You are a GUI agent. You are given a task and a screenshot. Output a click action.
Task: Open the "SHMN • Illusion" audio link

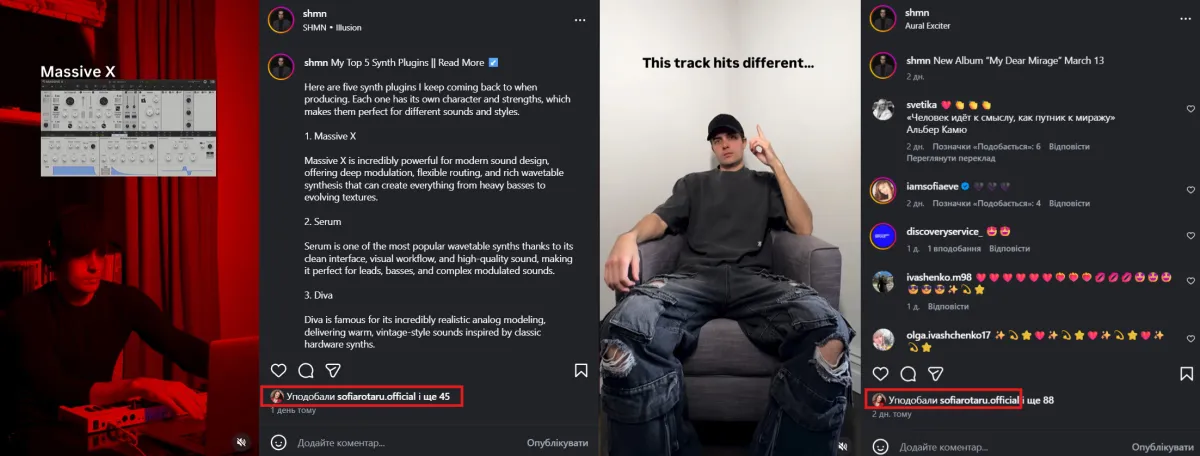[332, 28]
